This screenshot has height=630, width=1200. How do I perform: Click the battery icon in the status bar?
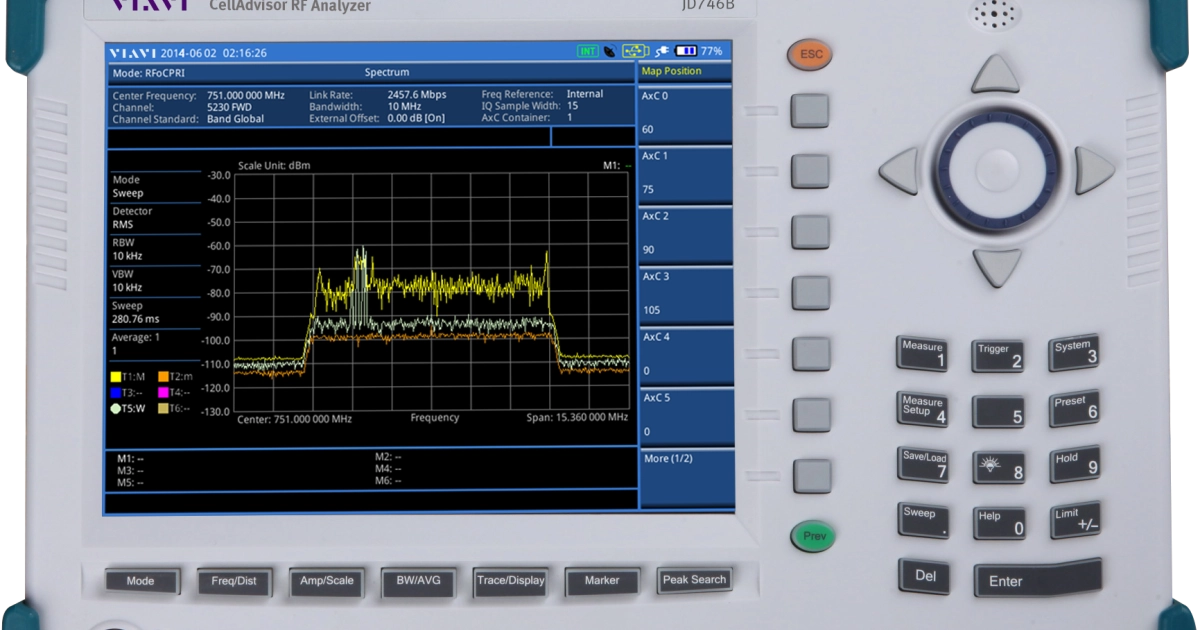[x=686, y=51]
